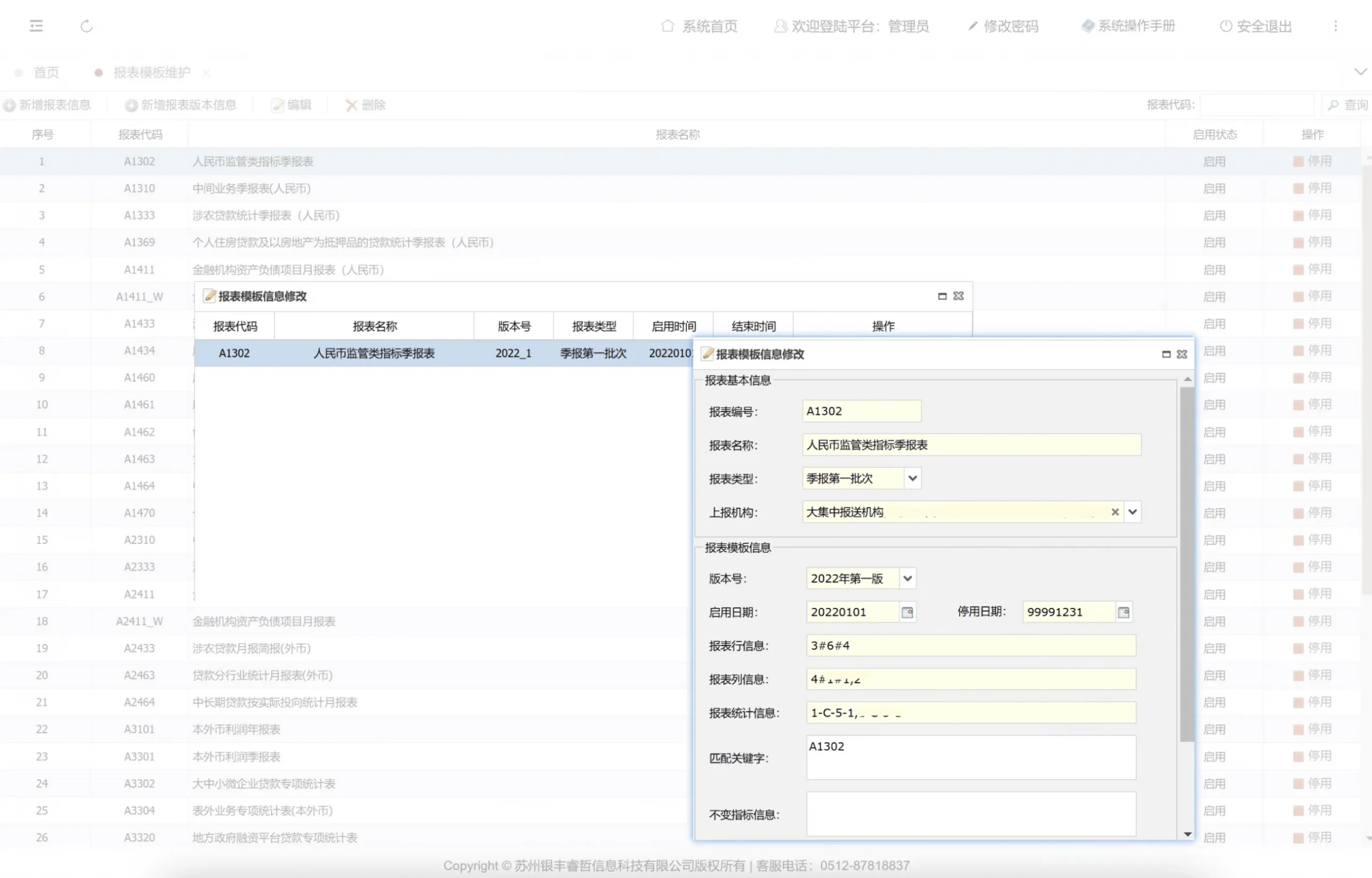Click the 删除 red X toolbar icon
The height and width of the screenshot is (878, 1372).
coord(351,106)
